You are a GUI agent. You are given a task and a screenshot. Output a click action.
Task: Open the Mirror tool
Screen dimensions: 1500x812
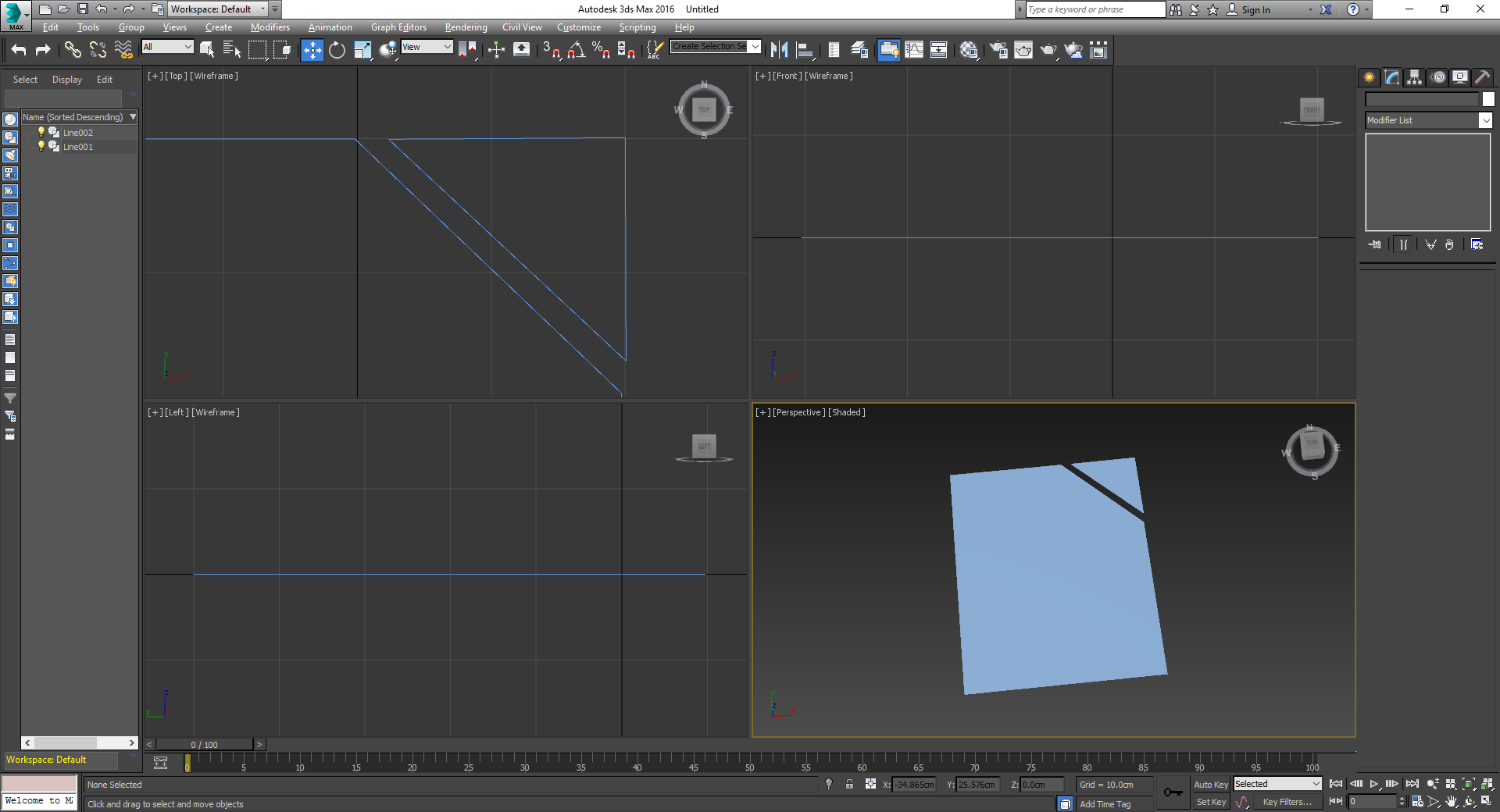(x=779, y=51)
